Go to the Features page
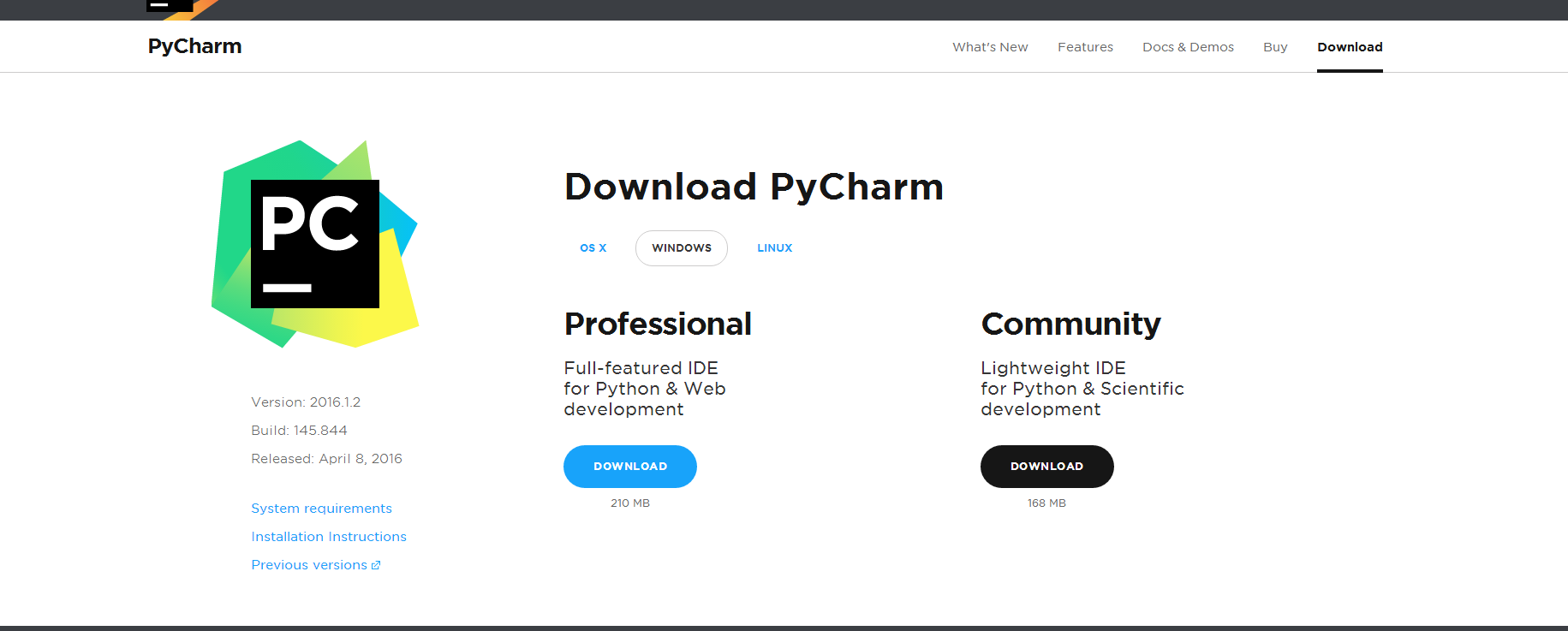This screenshot has width=1568, height=631. pos(1085,47)
